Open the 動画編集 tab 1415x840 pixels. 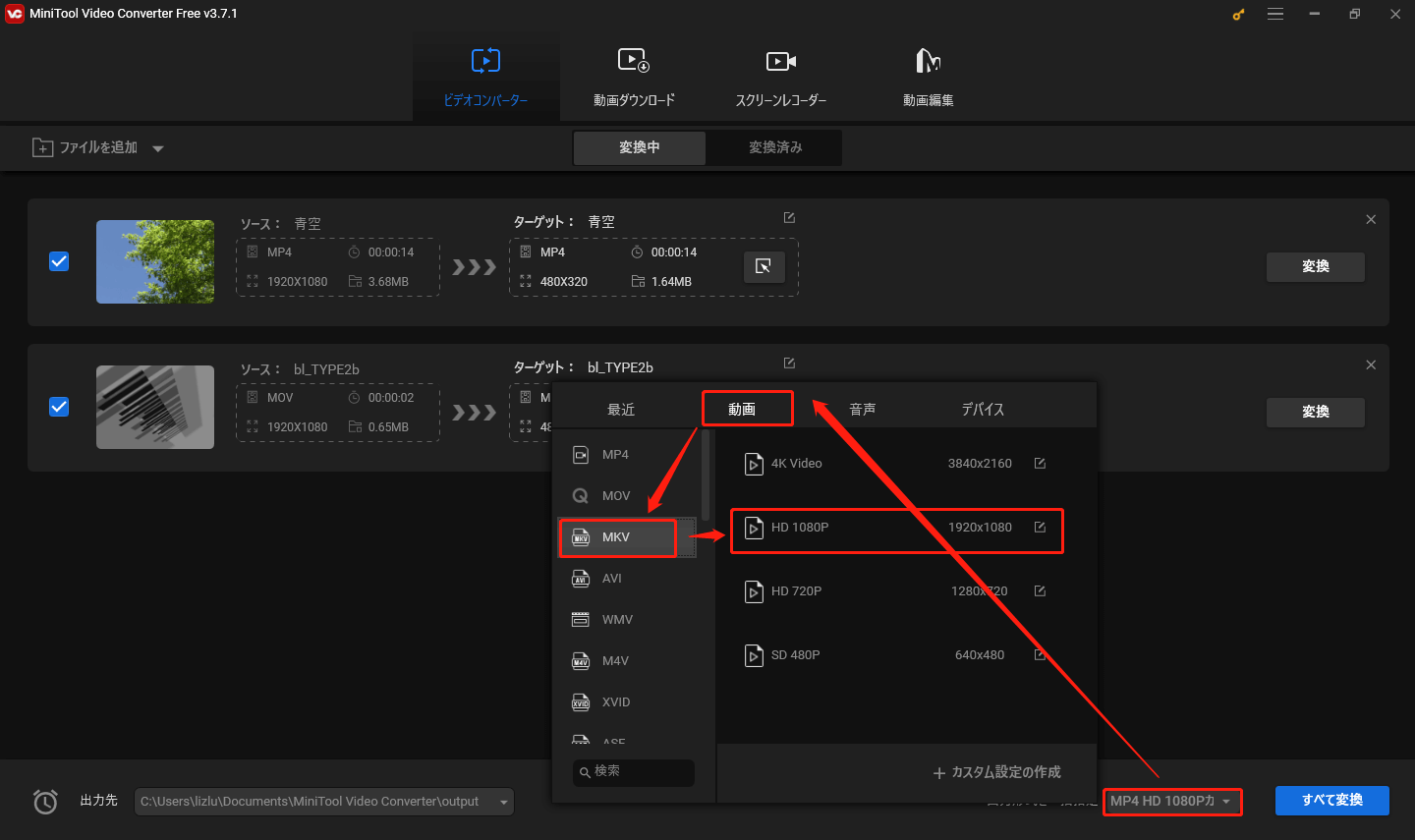point(929,77)
